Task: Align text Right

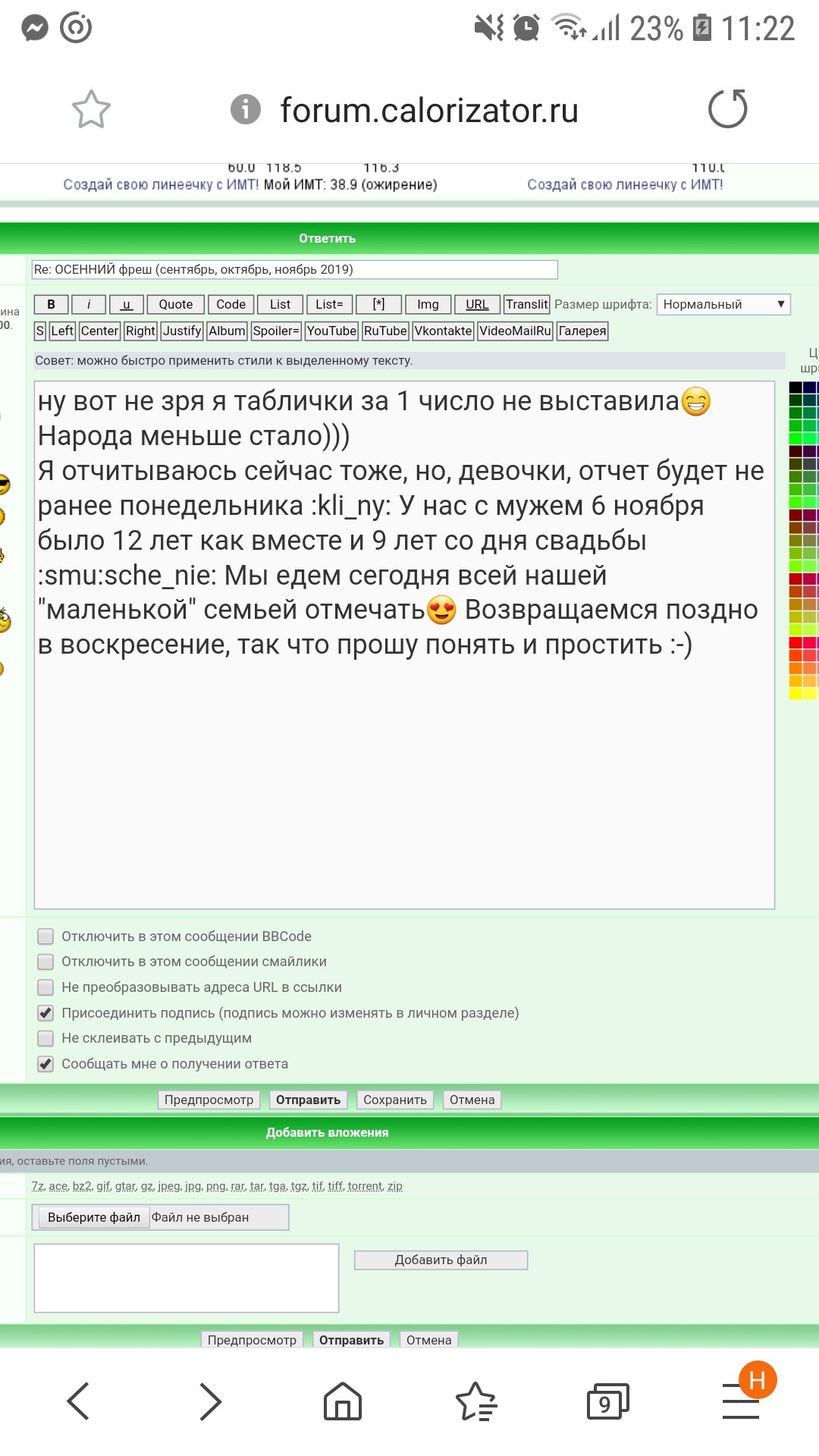Action: 141,331
